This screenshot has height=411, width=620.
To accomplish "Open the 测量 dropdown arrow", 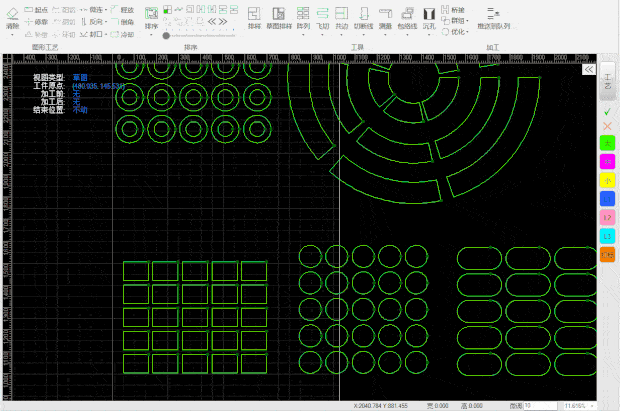I will pos(385,35).
